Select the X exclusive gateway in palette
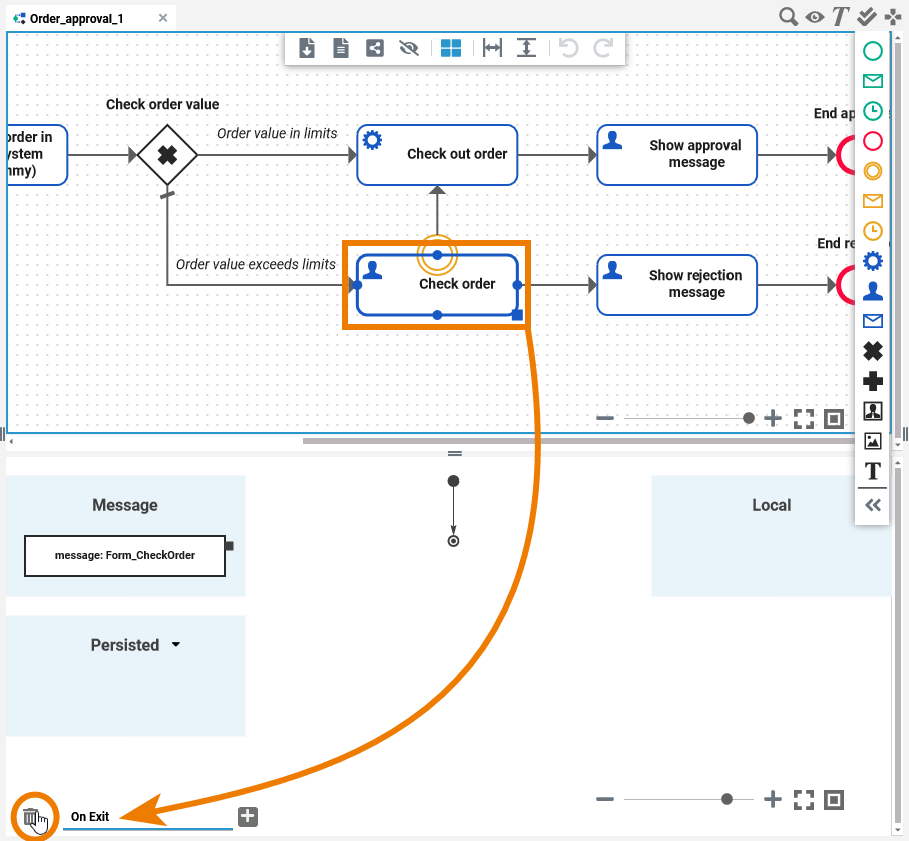Viewport: 909px width, 841px height. [x=873, y=351]
